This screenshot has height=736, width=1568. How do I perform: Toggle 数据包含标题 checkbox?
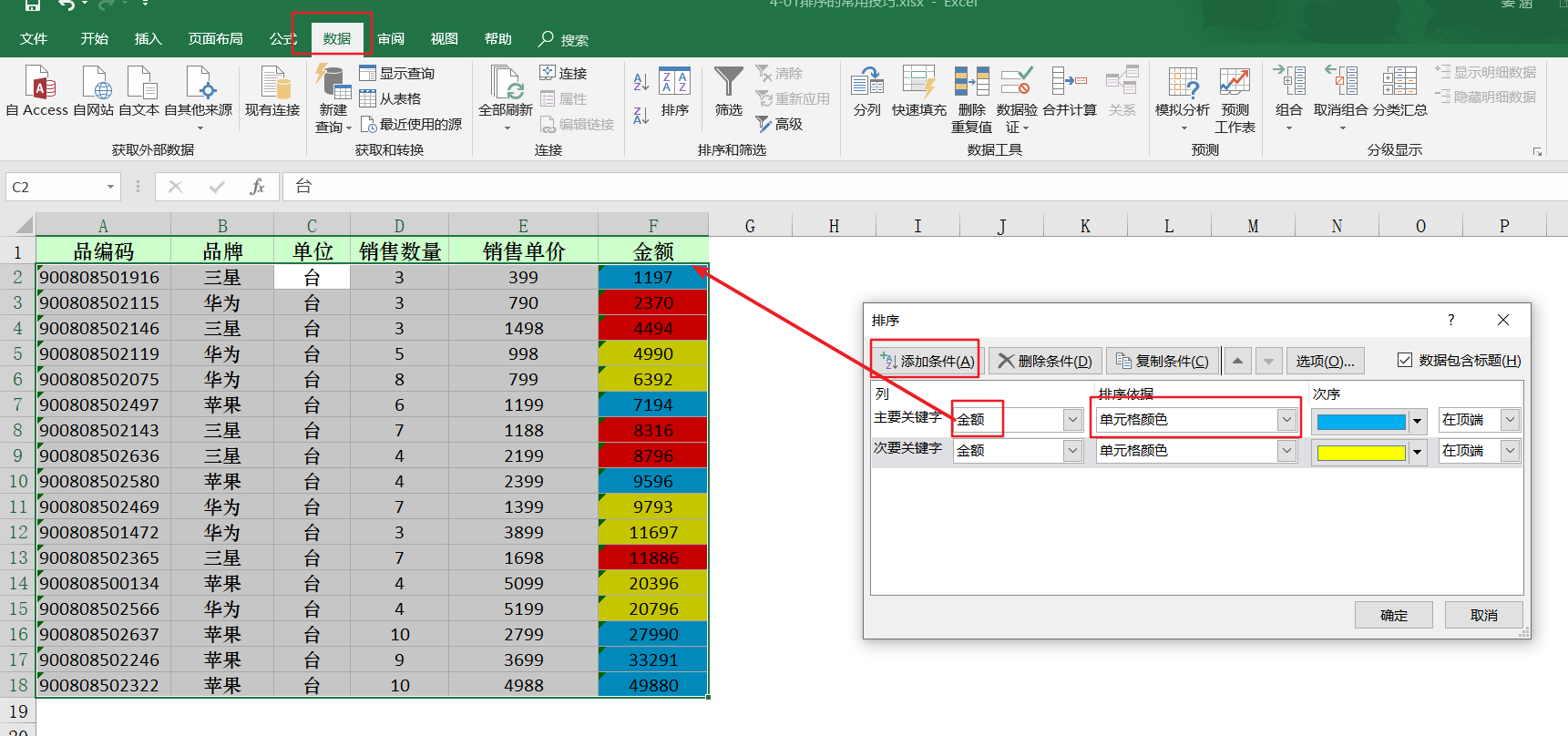(x=1405, y=360)
